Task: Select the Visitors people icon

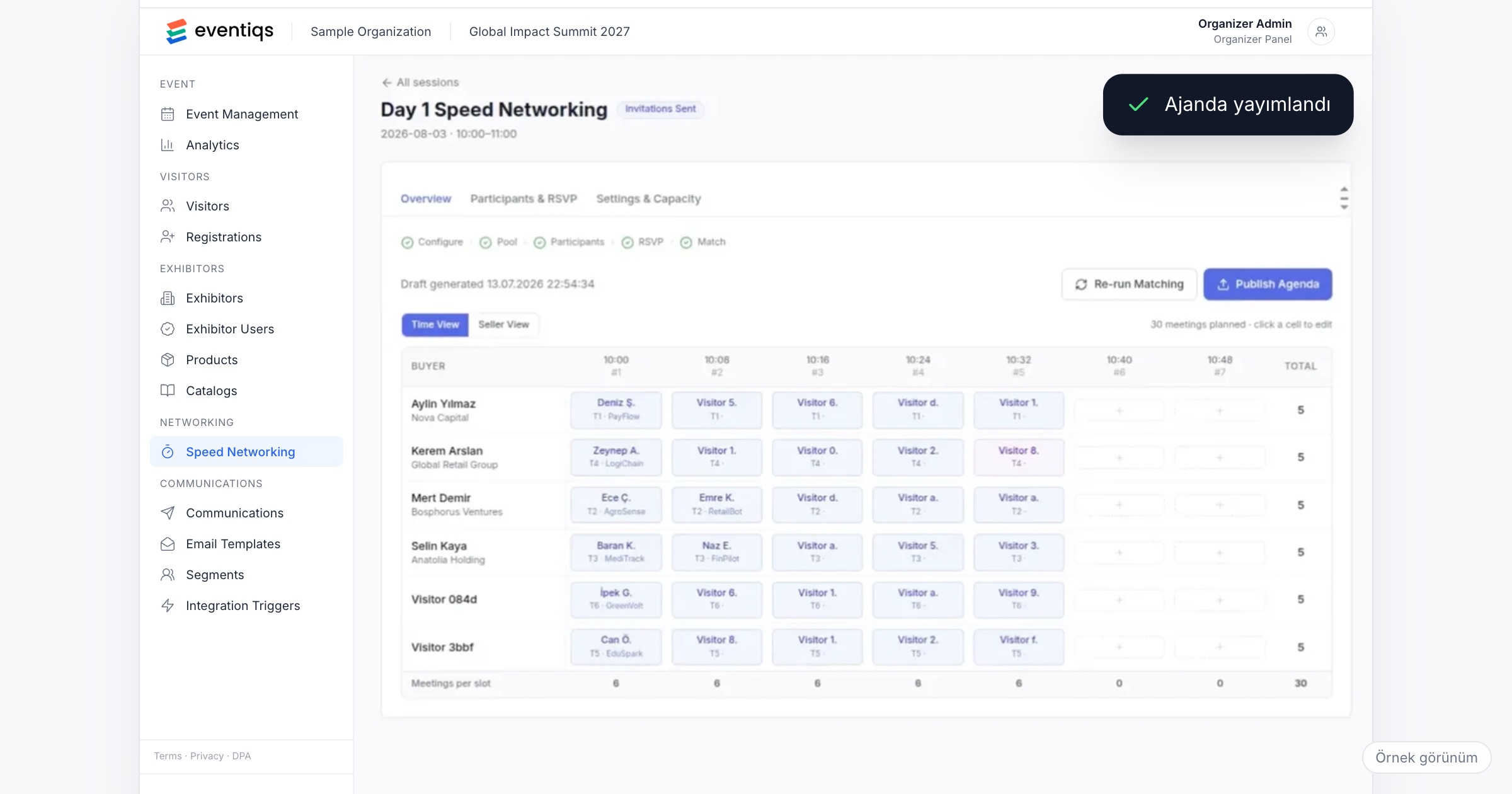Action: click(168, 206)
